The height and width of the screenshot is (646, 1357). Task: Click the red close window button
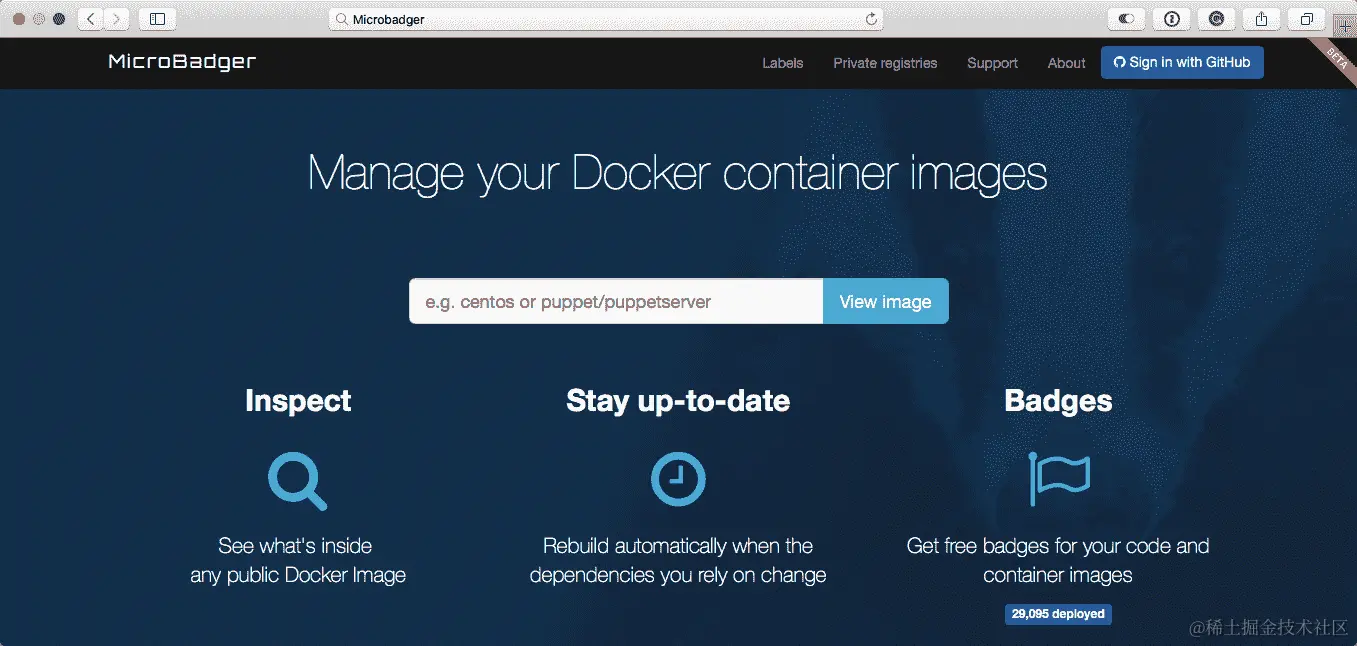(x=19, y=19)
